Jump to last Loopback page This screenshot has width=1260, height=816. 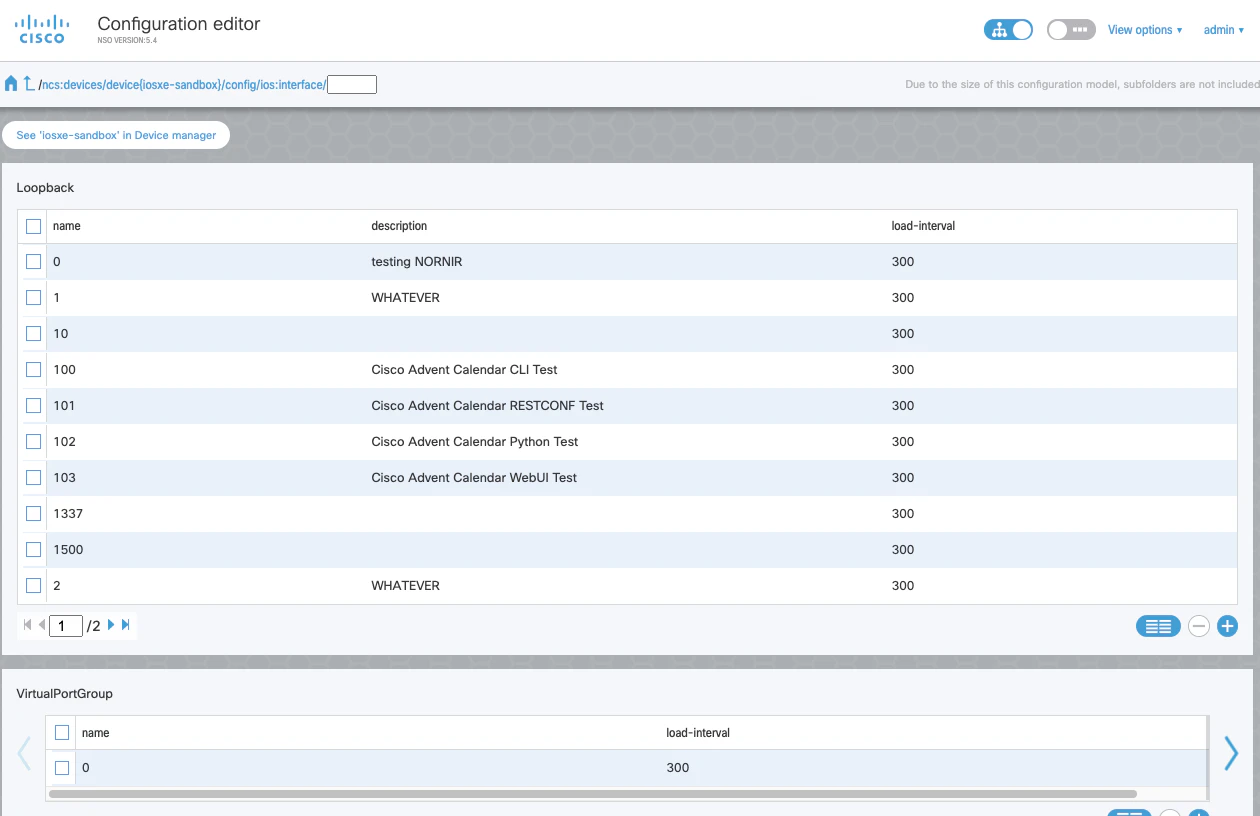[126, 625]
